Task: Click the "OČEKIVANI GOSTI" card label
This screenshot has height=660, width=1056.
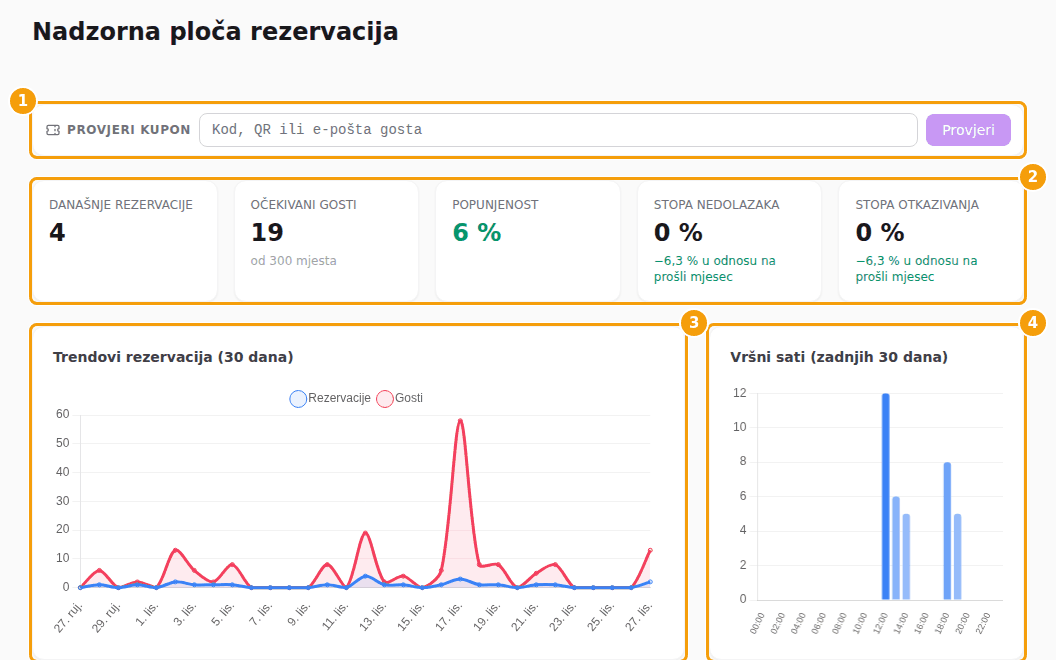Action: pos(304,205)
